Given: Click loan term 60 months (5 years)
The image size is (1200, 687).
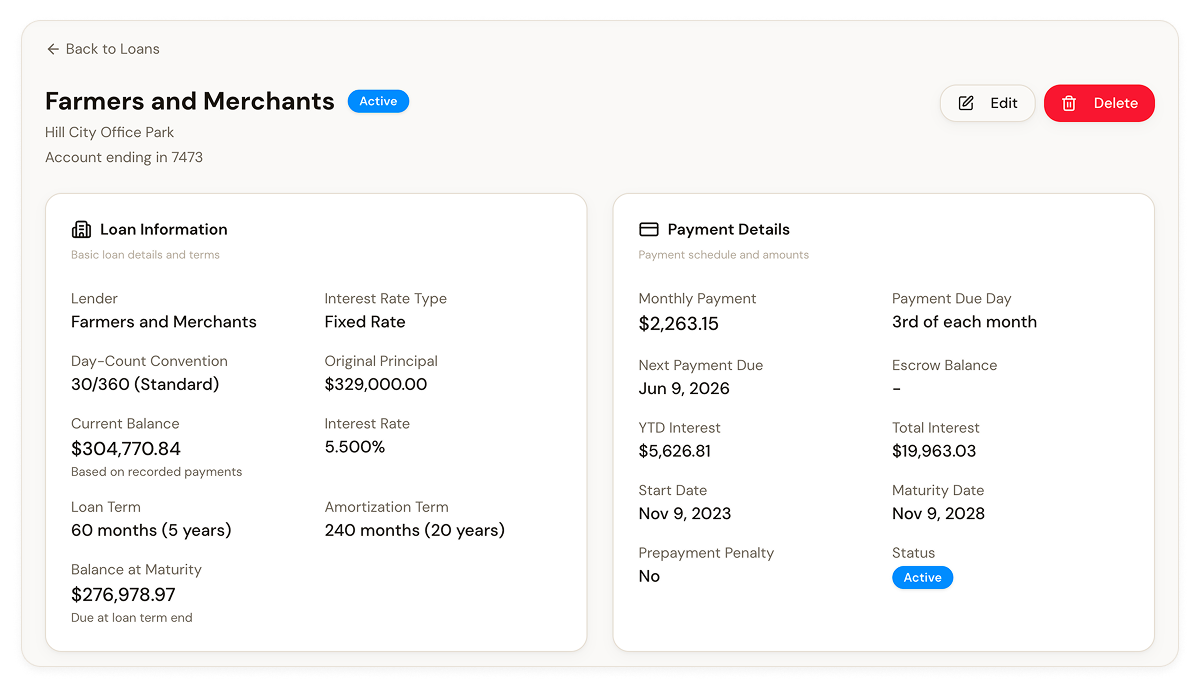Looking at the screenshot, I should tap(151, 530).
